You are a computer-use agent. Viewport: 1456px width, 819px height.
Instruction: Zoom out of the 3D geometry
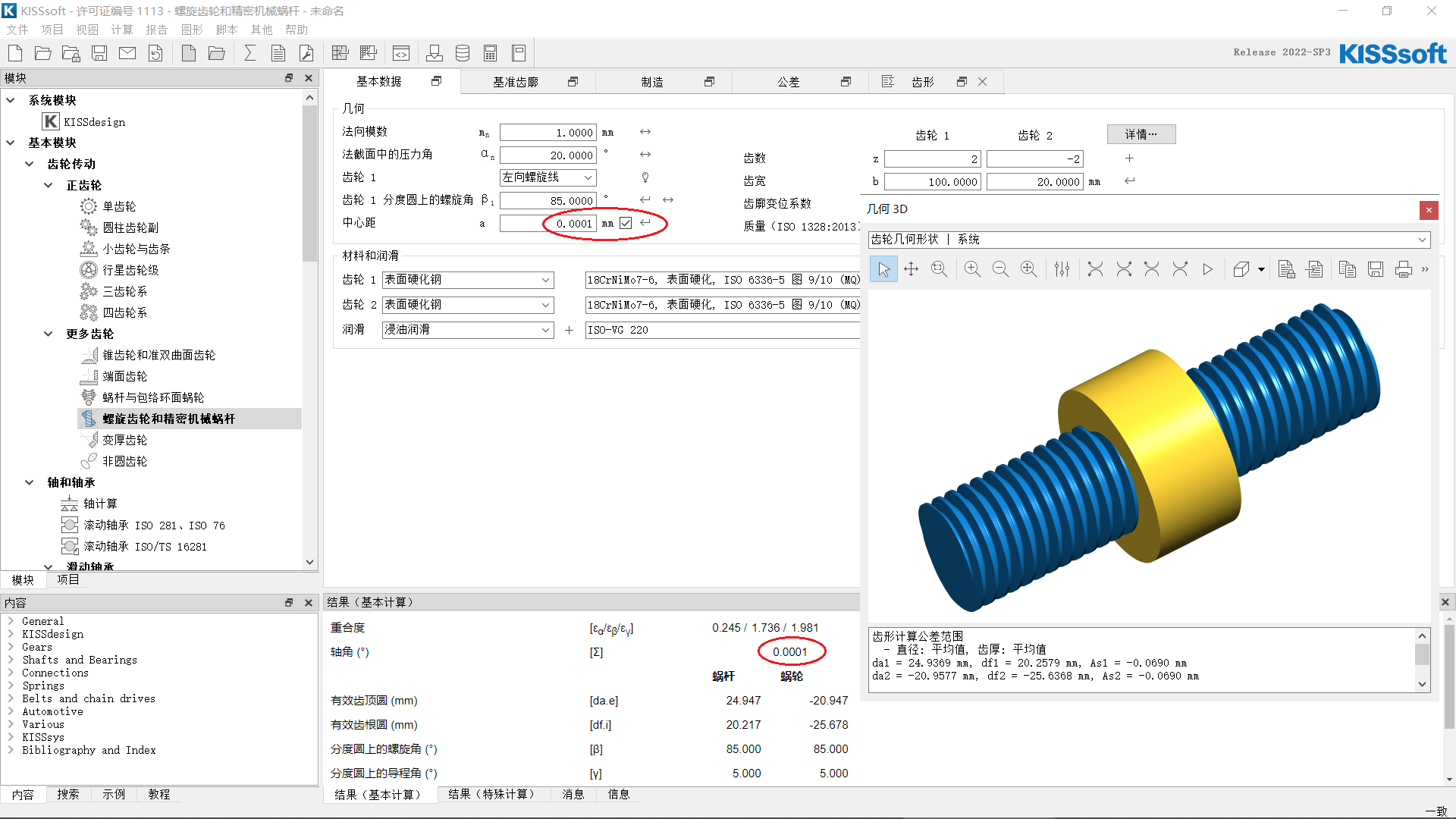[x=1000, y=269]
